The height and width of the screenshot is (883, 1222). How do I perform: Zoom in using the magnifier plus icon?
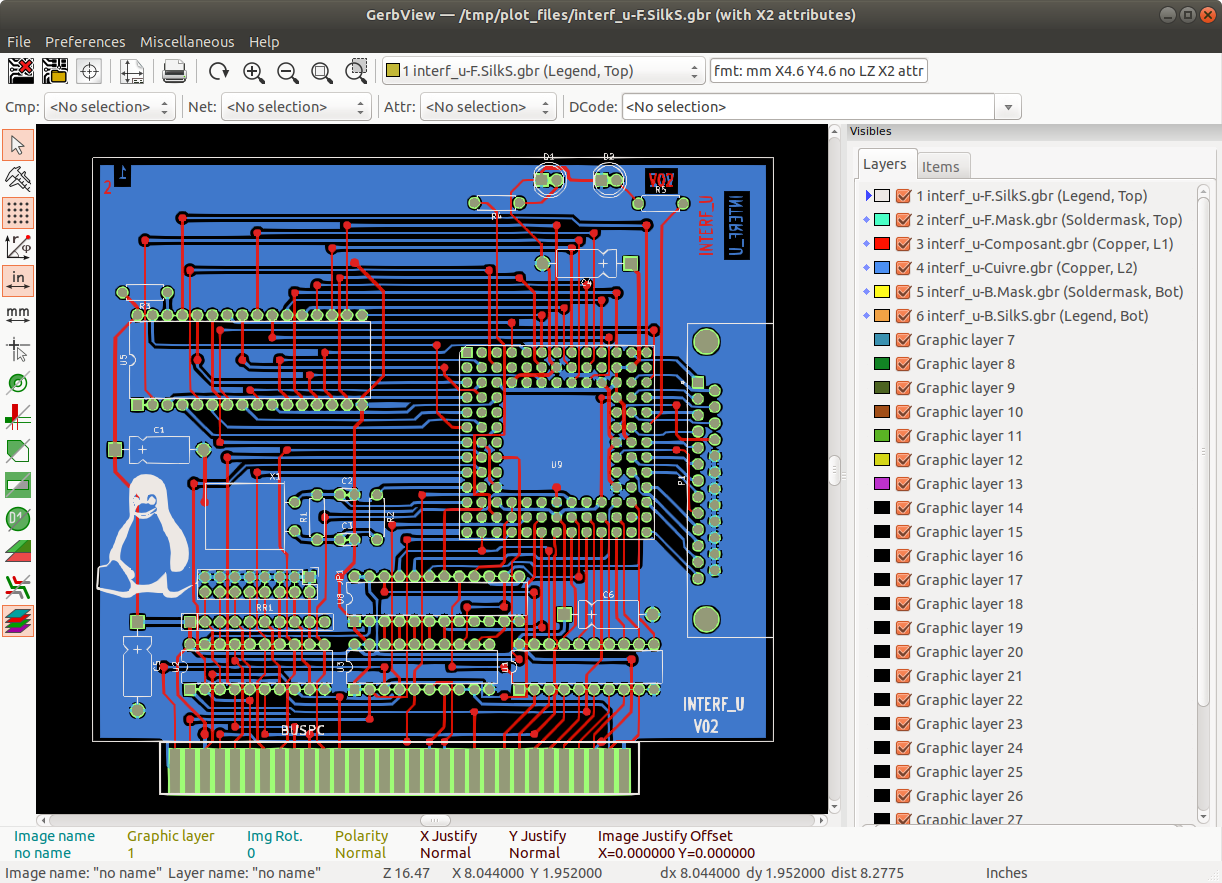253,71
